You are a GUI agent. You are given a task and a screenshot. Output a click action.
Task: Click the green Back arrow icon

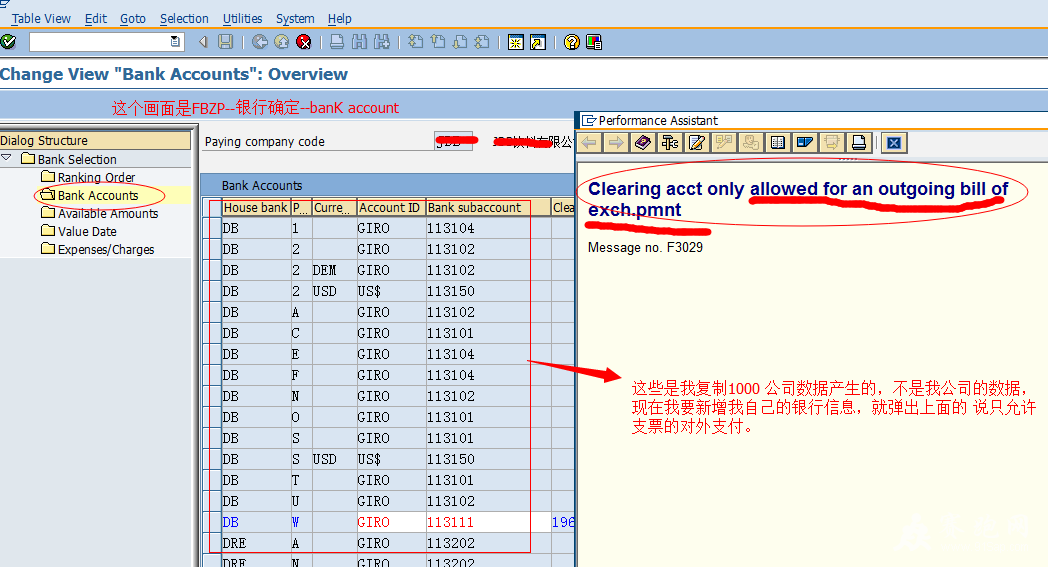click(x=260, y=42)
